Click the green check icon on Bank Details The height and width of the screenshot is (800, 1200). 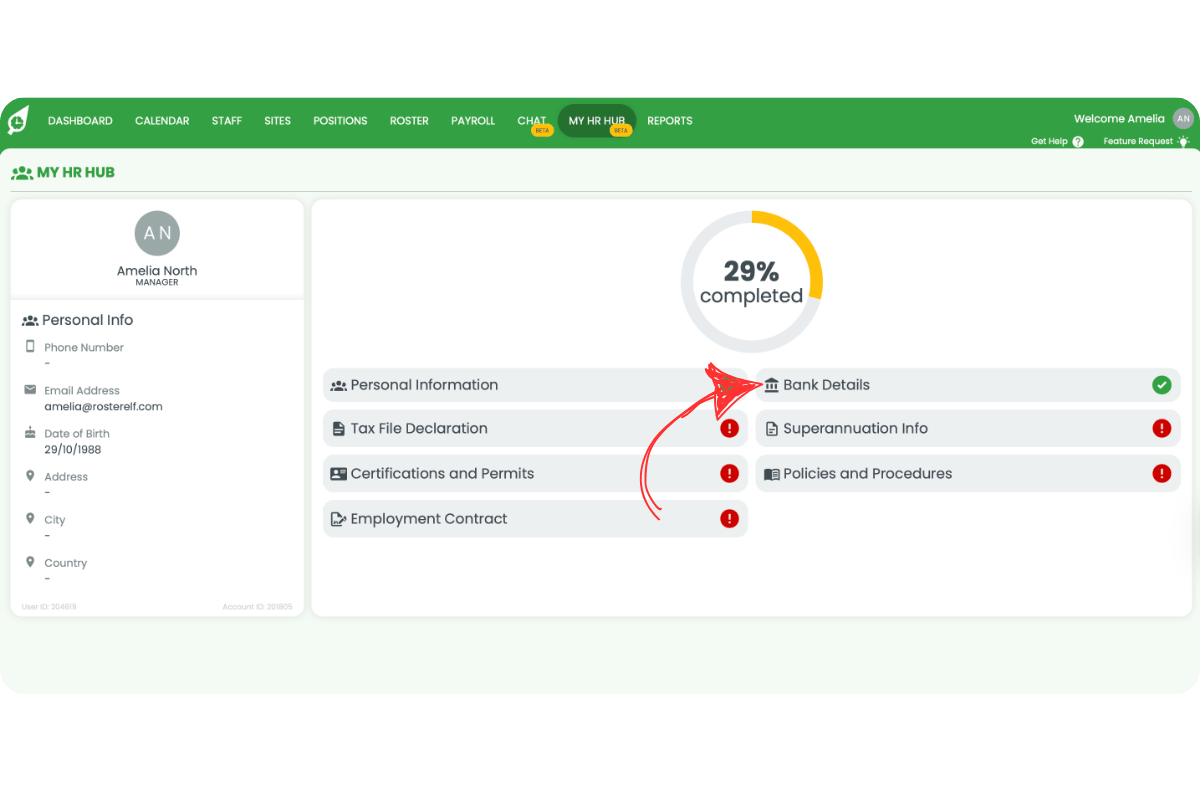(x=1161, y=385)
